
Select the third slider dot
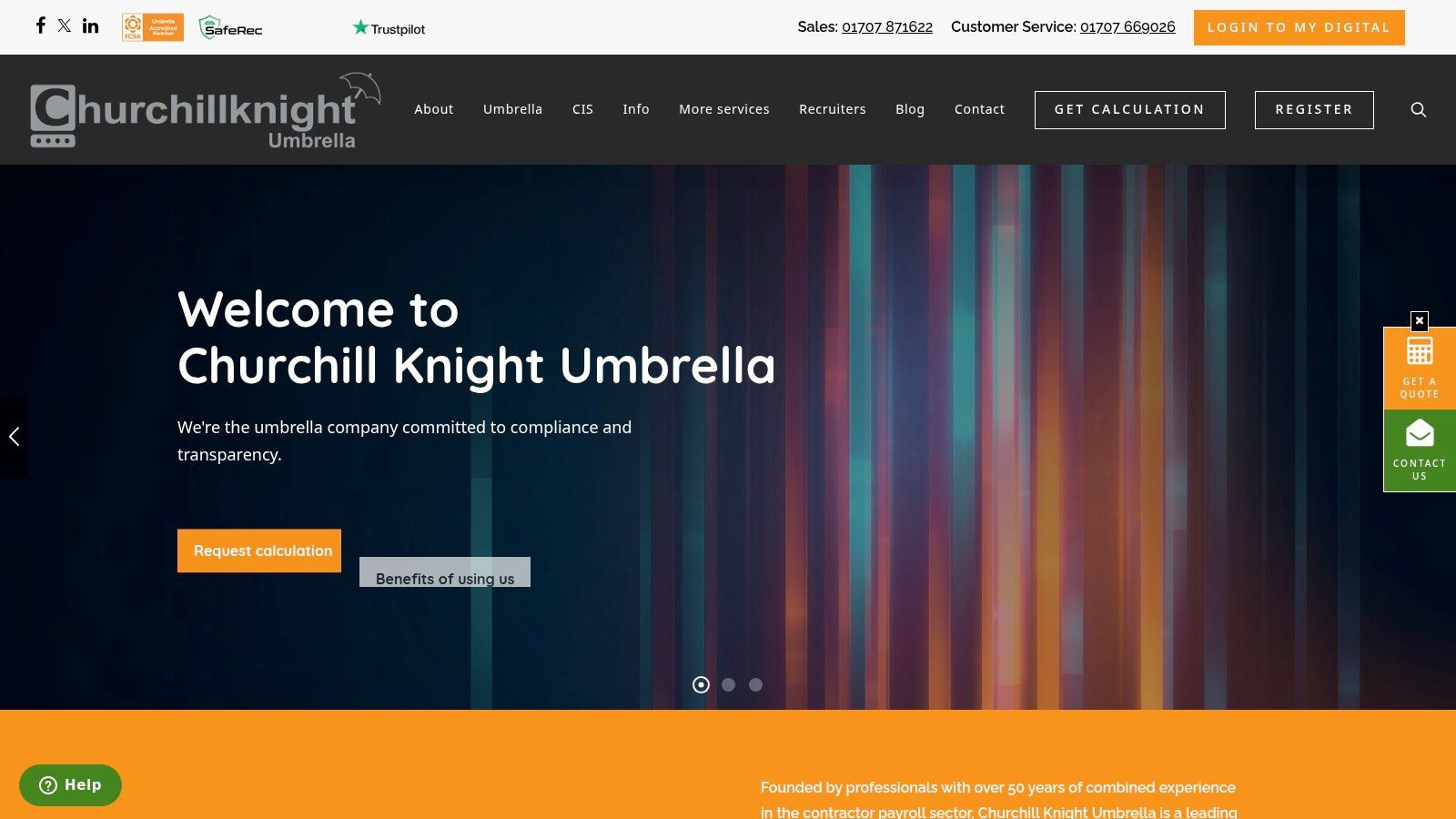[x=755, y=684]
